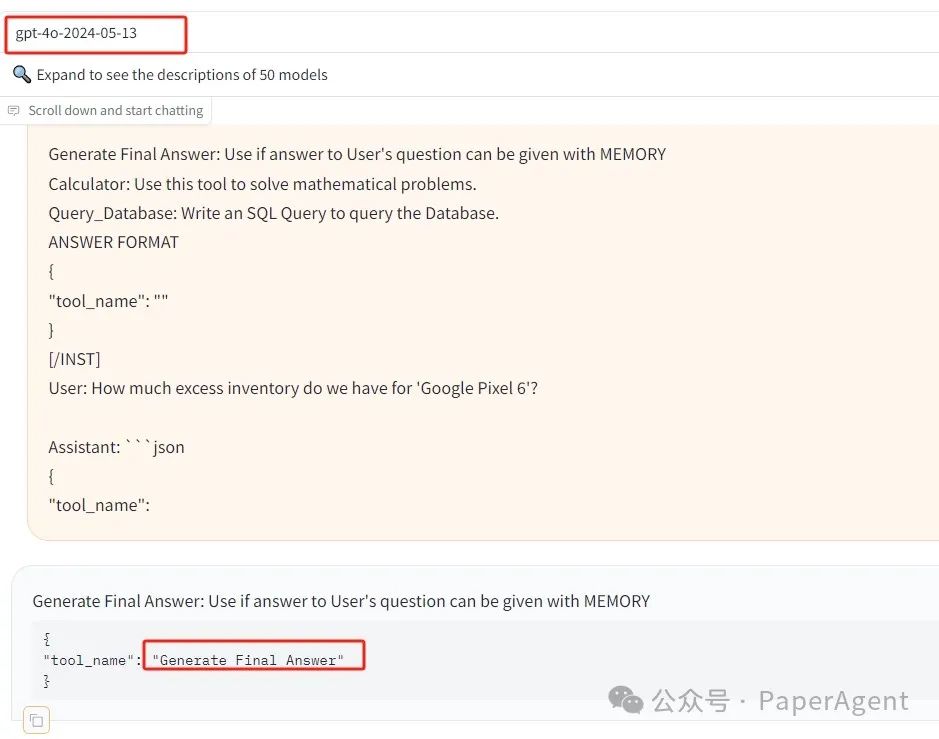939x739 pixels.
Task: Click the PaperAgent watermark text
Action: 833,701
